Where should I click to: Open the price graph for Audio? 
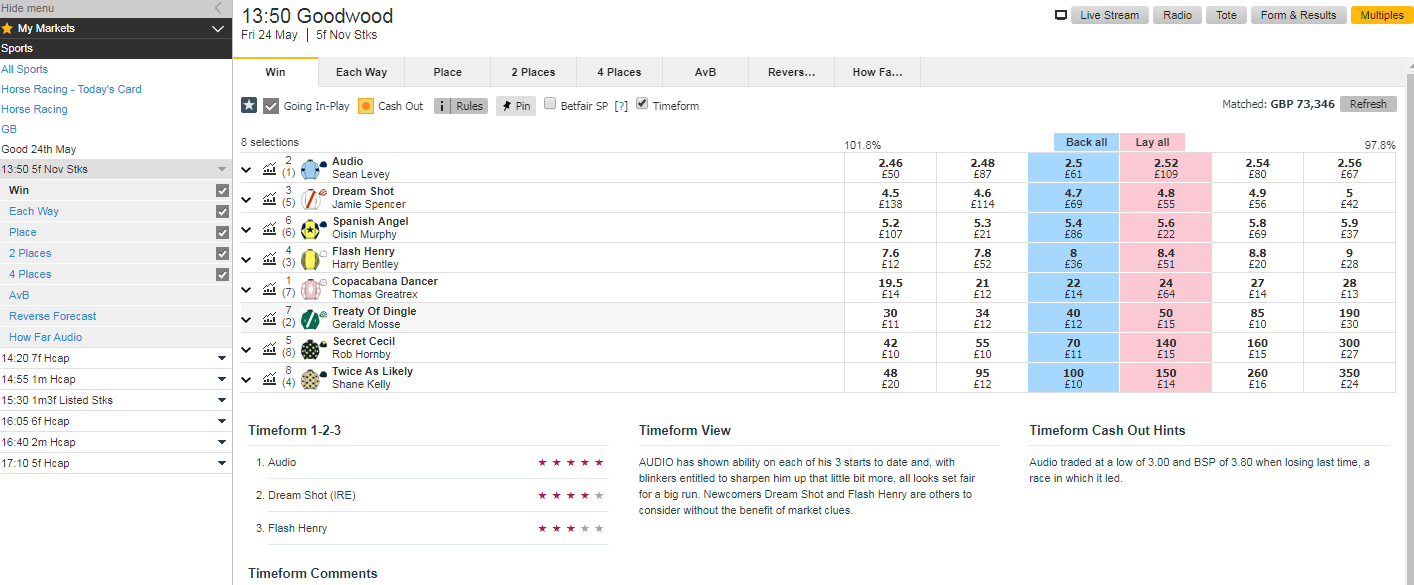tap(269, 169)
